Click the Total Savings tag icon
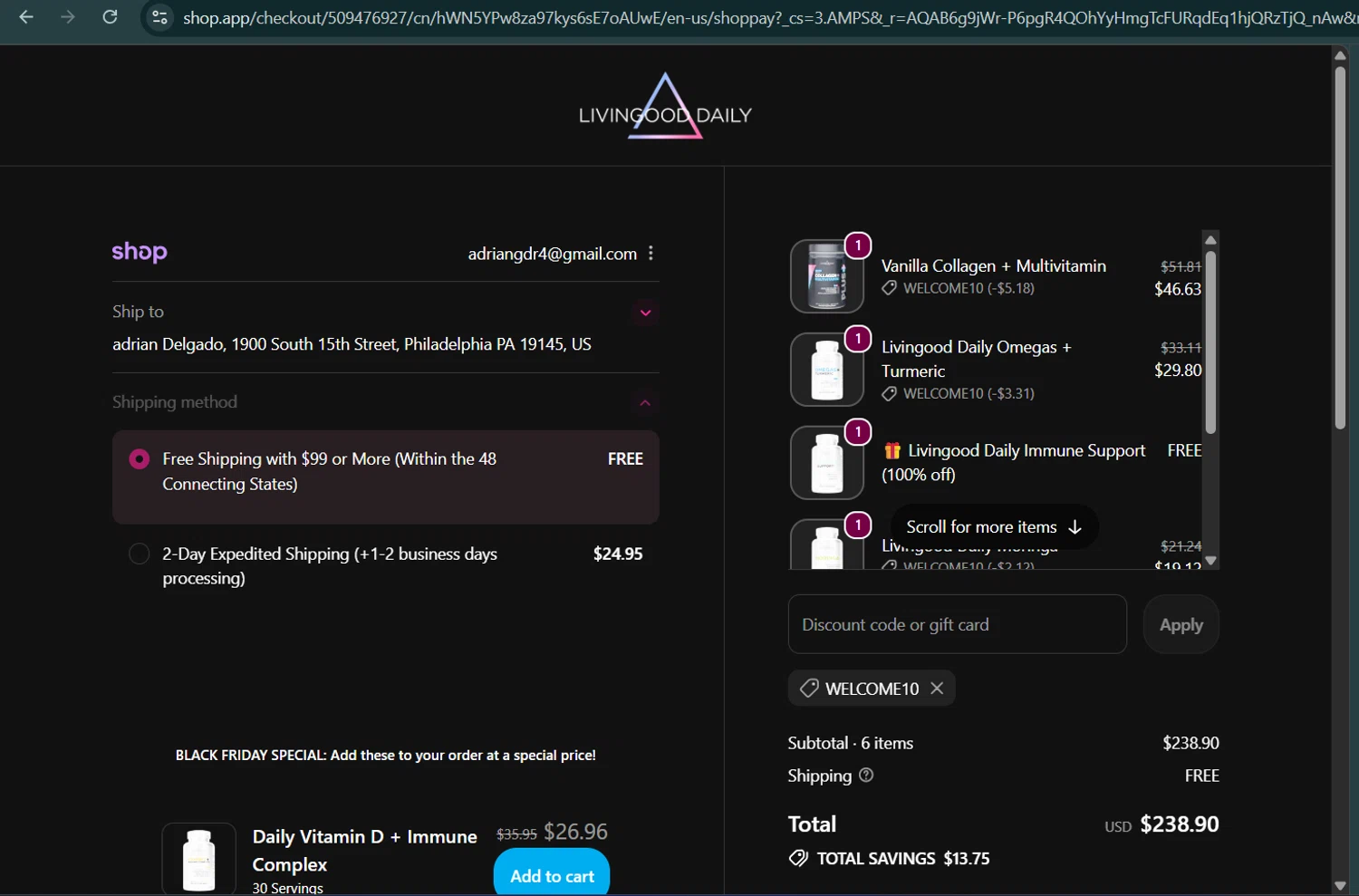The image size is (1359, 896). tap(798, 858)
